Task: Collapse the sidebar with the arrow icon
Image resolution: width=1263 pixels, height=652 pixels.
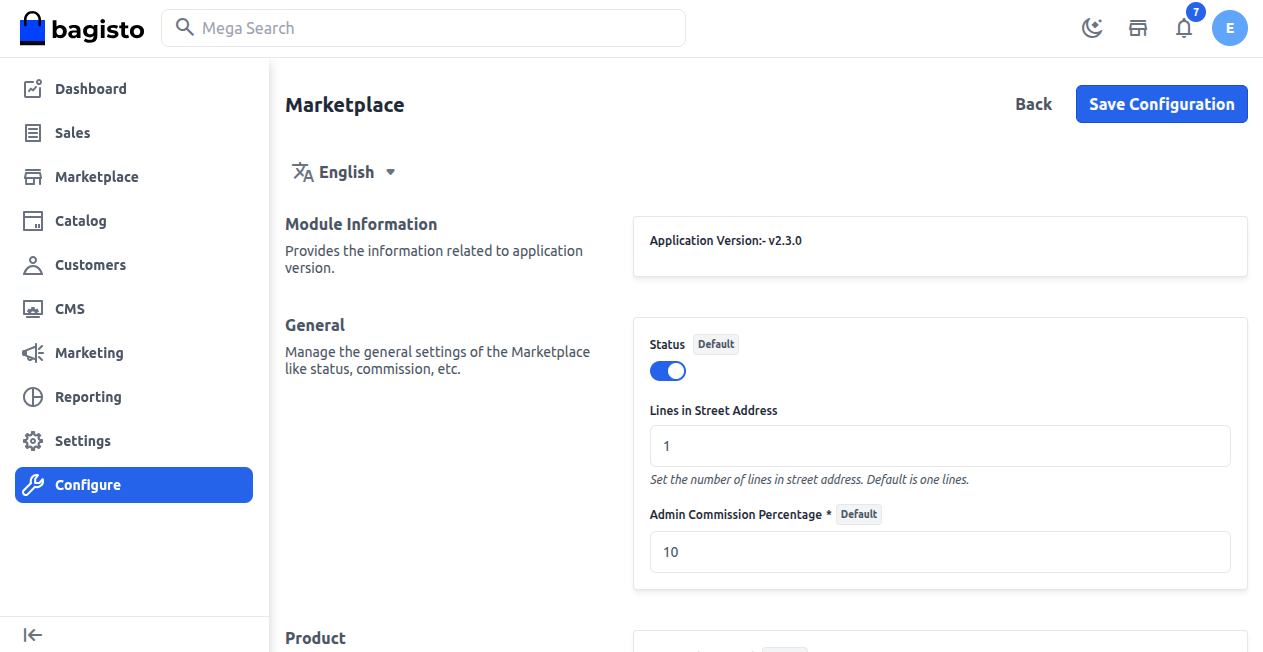Action: [x=32, y=635]
